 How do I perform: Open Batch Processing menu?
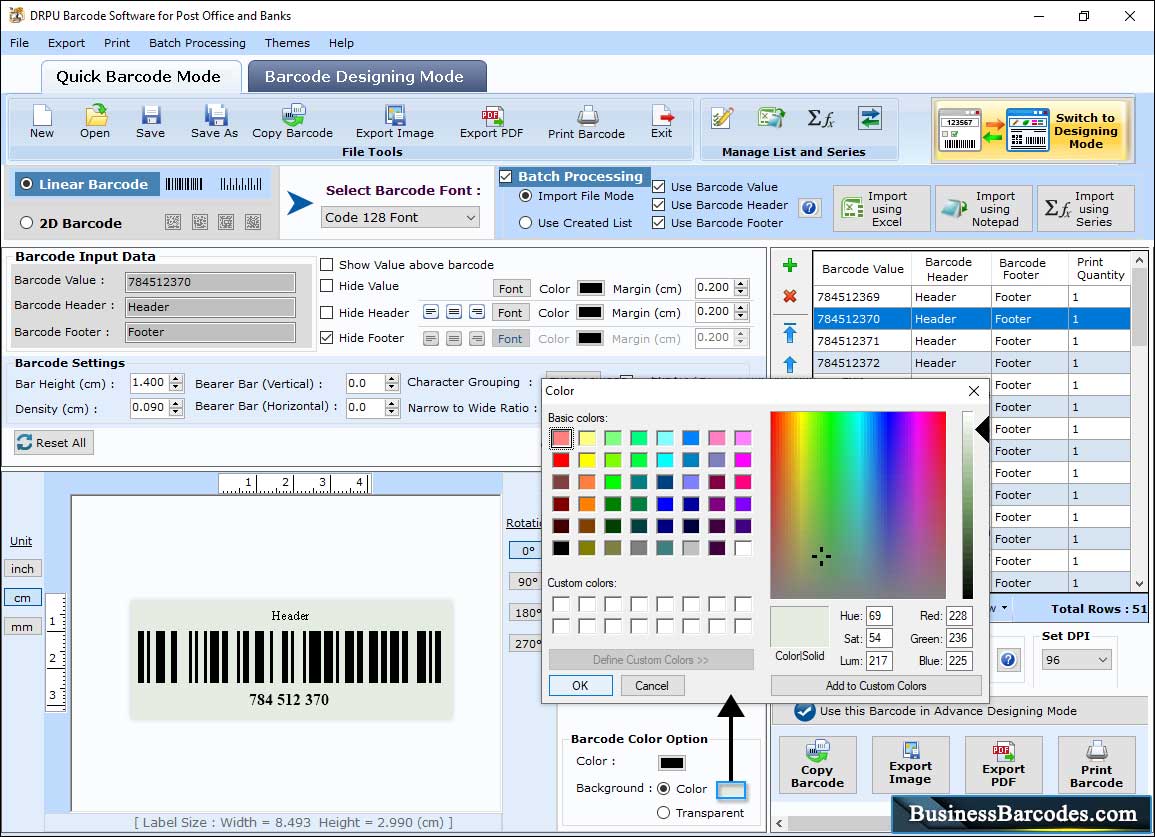(x=197, y=43)
